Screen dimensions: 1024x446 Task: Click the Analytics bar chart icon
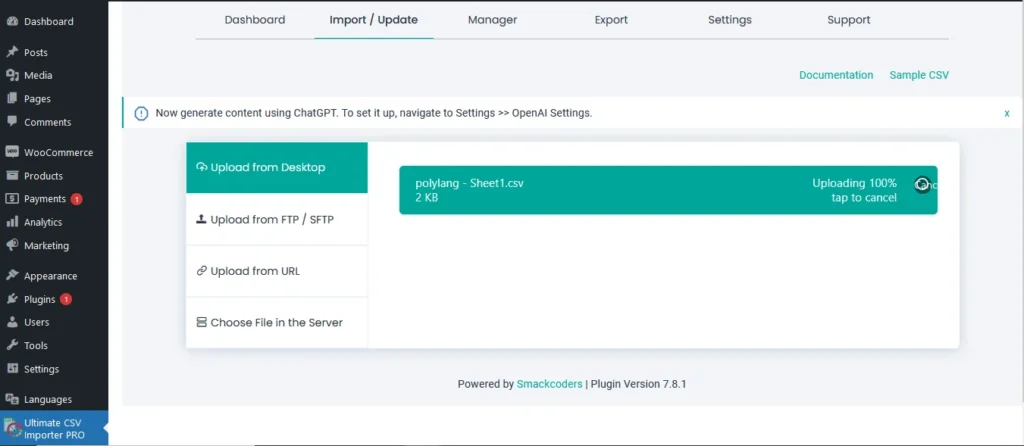(12, 222)
